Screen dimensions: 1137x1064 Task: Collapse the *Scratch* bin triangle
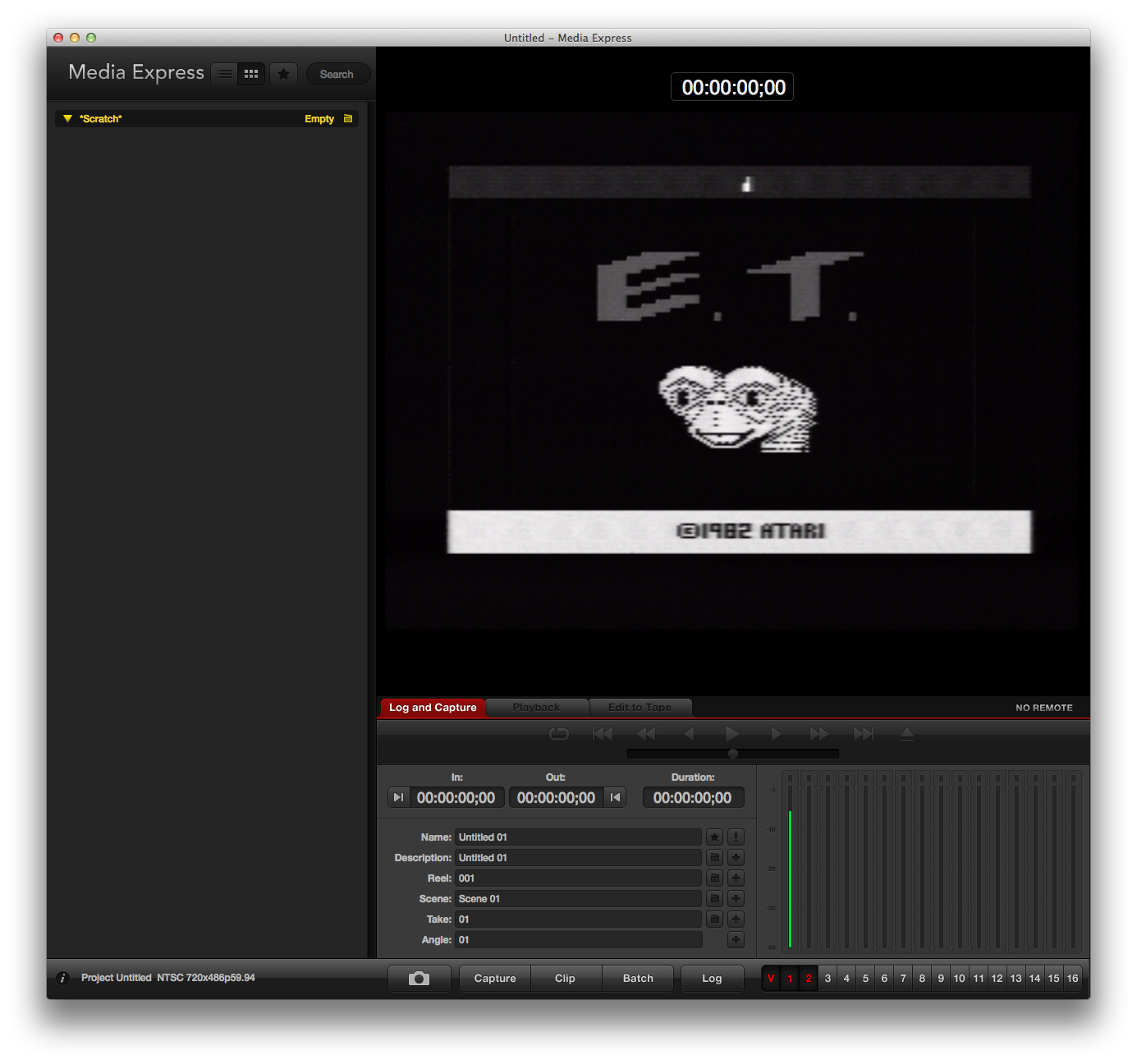[x=68, y=119]
